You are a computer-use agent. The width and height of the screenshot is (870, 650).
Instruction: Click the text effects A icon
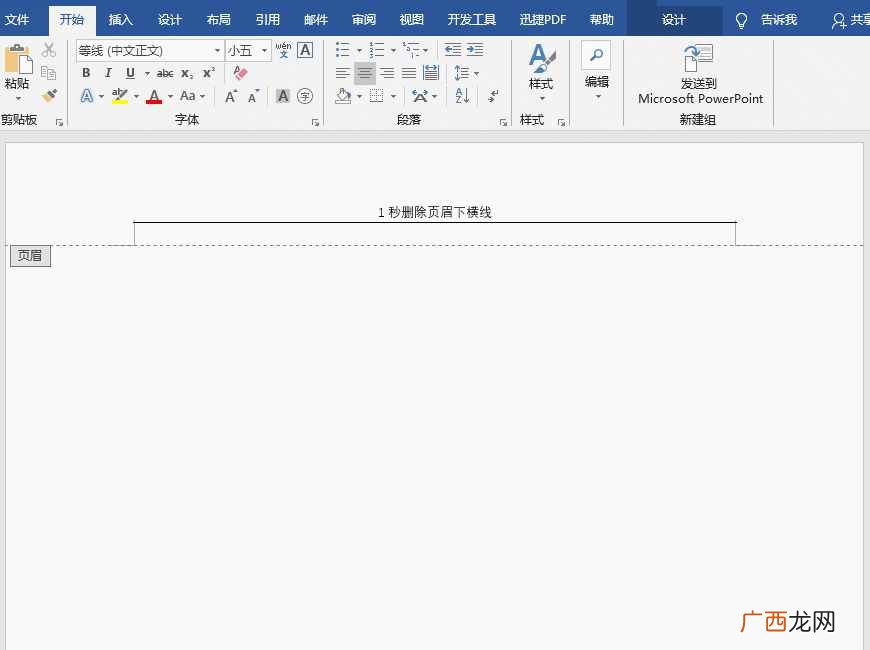(87, 96)
